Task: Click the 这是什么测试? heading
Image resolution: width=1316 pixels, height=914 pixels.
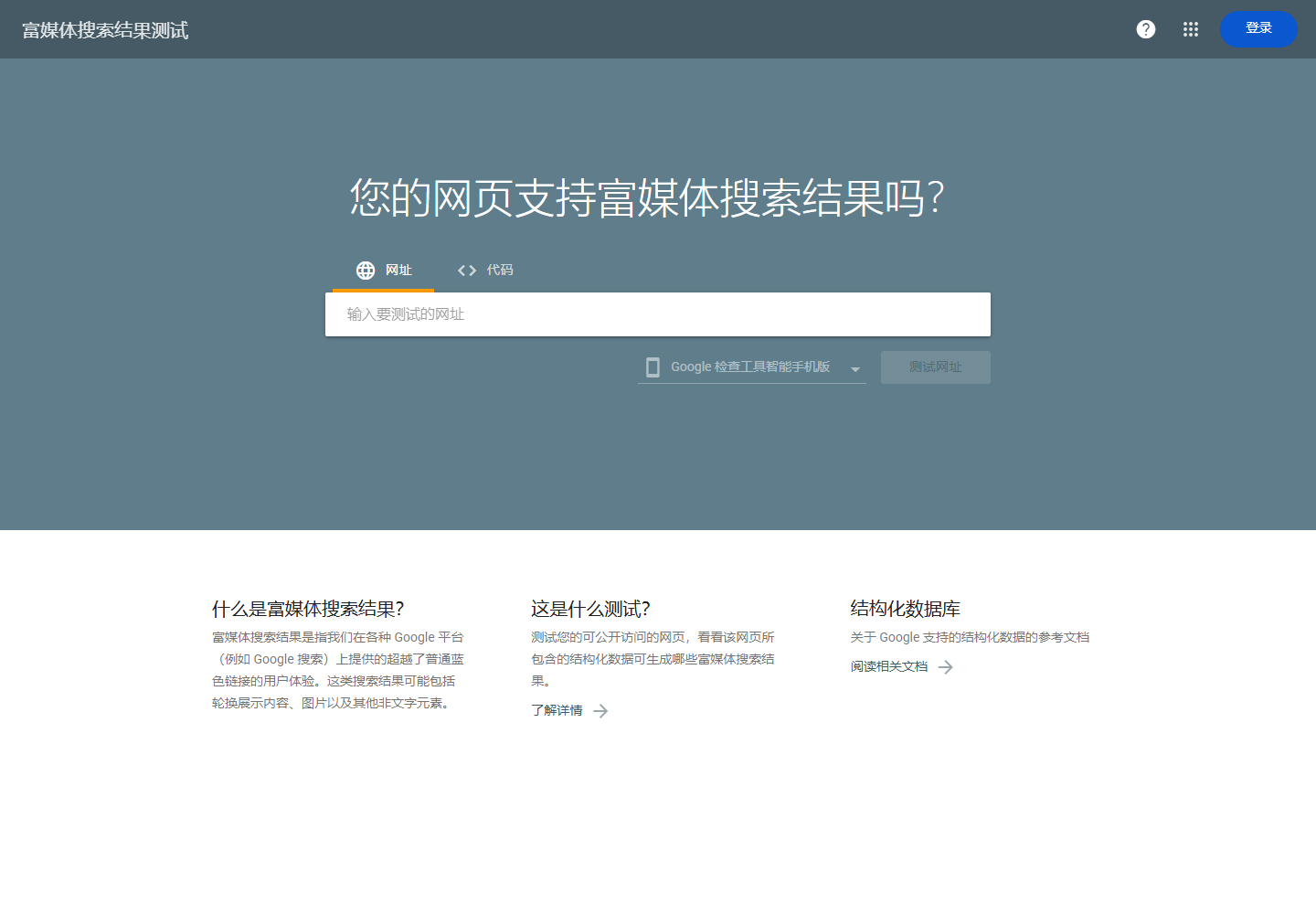Action: pos(590,609)
